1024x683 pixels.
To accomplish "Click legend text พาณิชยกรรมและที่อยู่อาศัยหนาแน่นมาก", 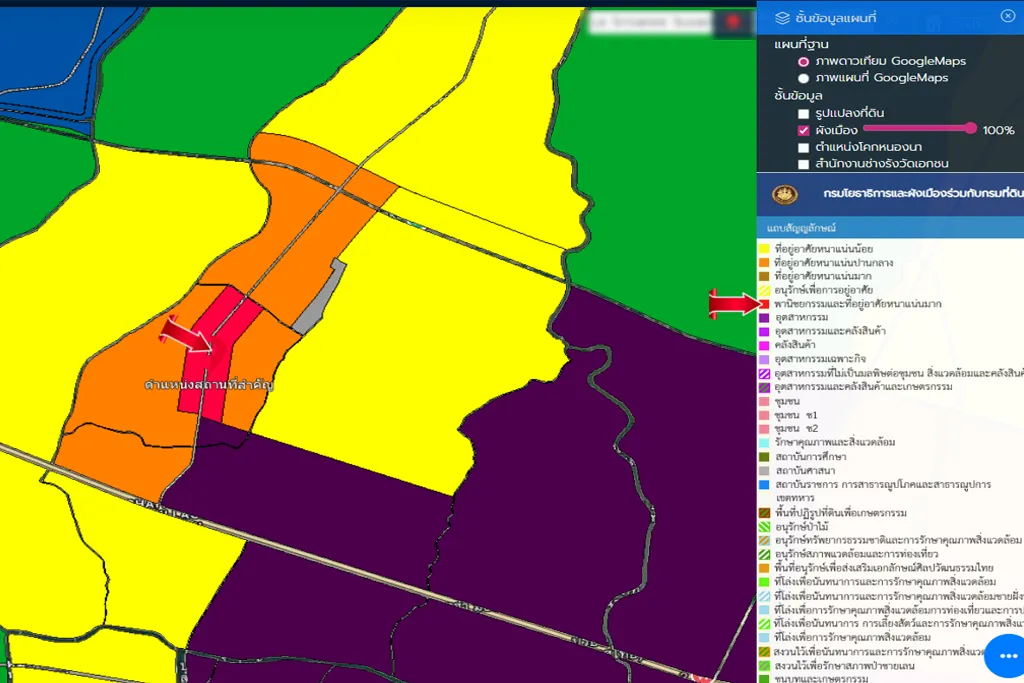I will point(857,304).
